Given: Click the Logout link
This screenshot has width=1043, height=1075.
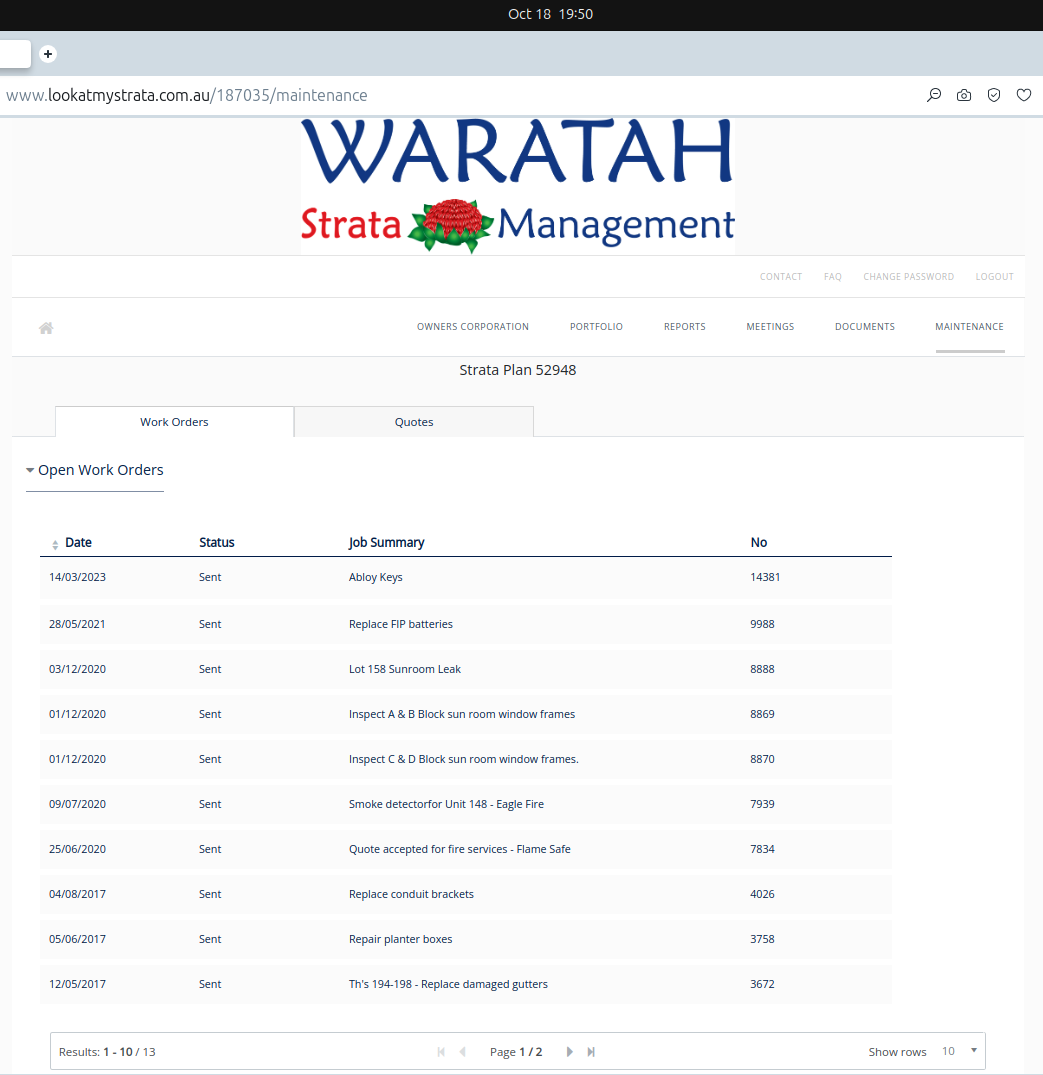Looking at the screenshot, I should click(x=994, y=276).
